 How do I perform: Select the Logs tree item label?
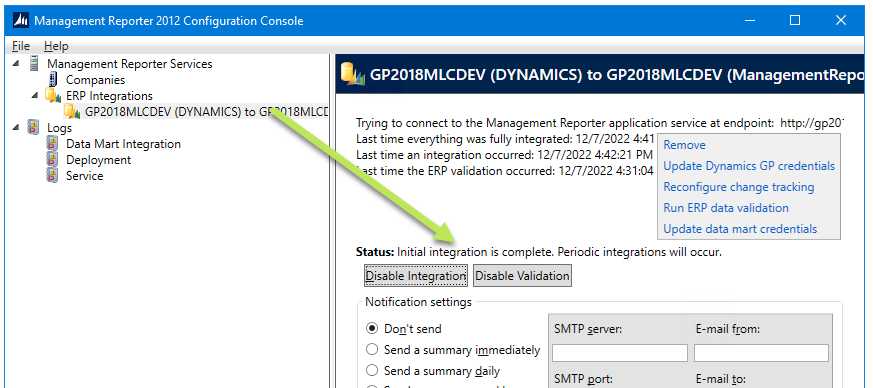click(59, 127)
